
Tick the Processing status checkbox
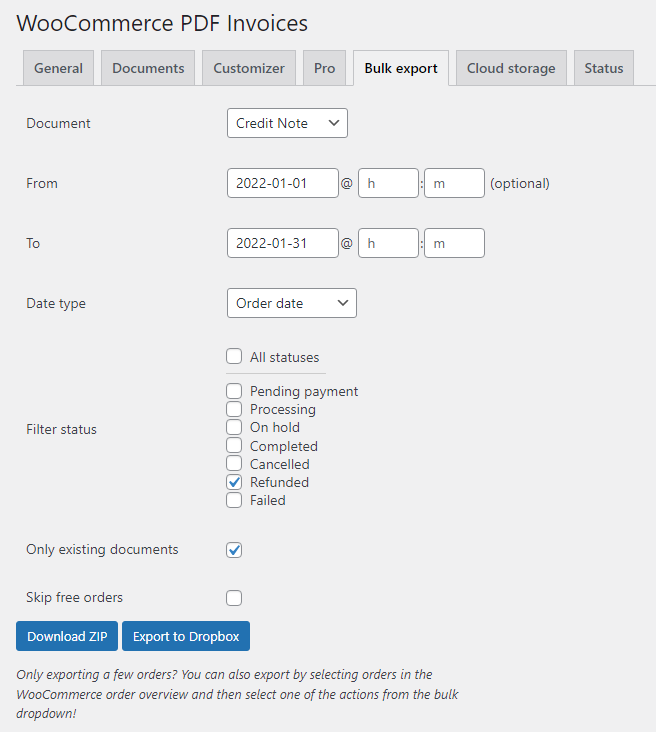234,409
